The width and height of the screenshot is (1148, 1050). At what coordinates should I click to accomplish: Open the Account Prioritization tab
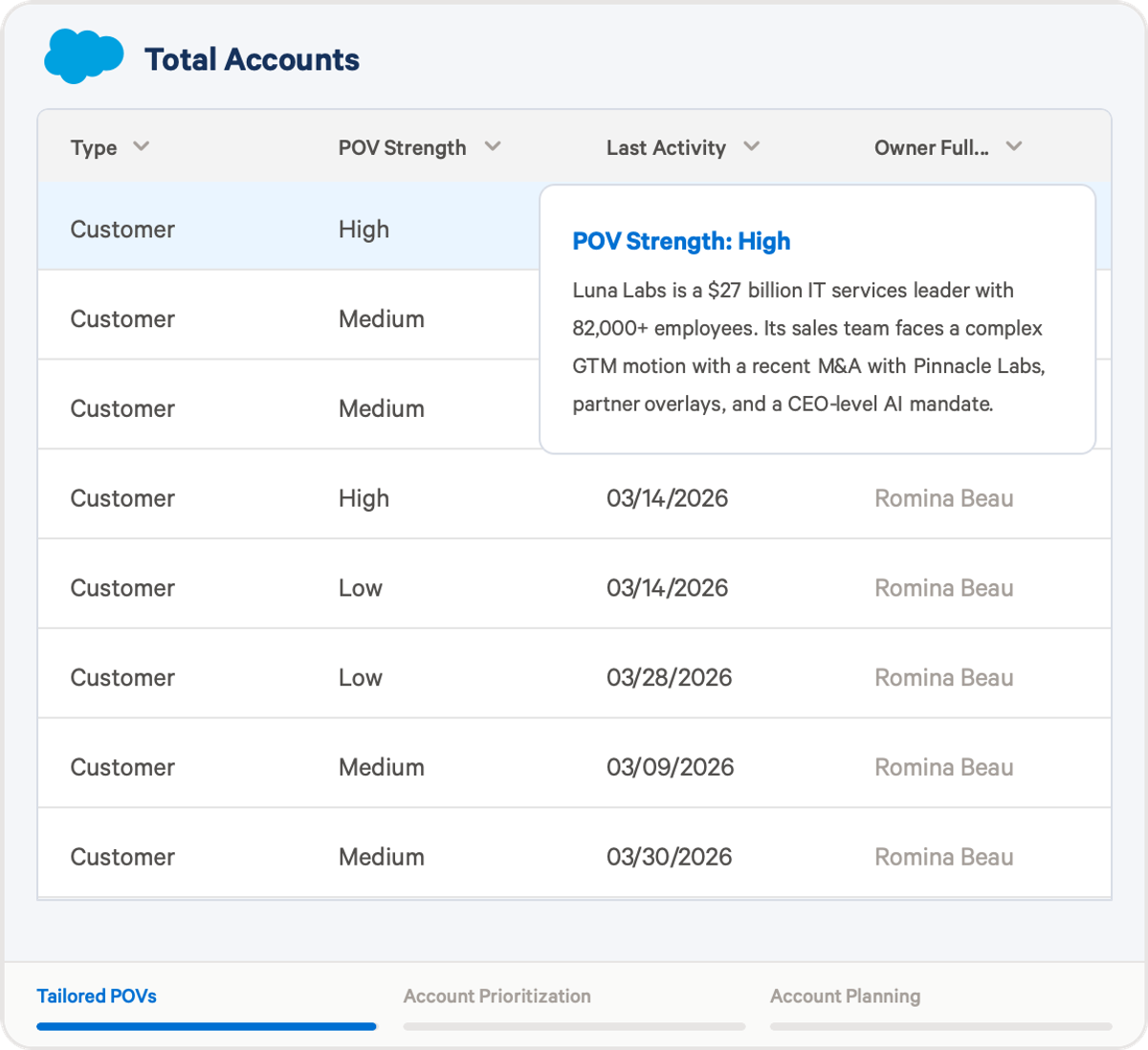tap(497, 995)
